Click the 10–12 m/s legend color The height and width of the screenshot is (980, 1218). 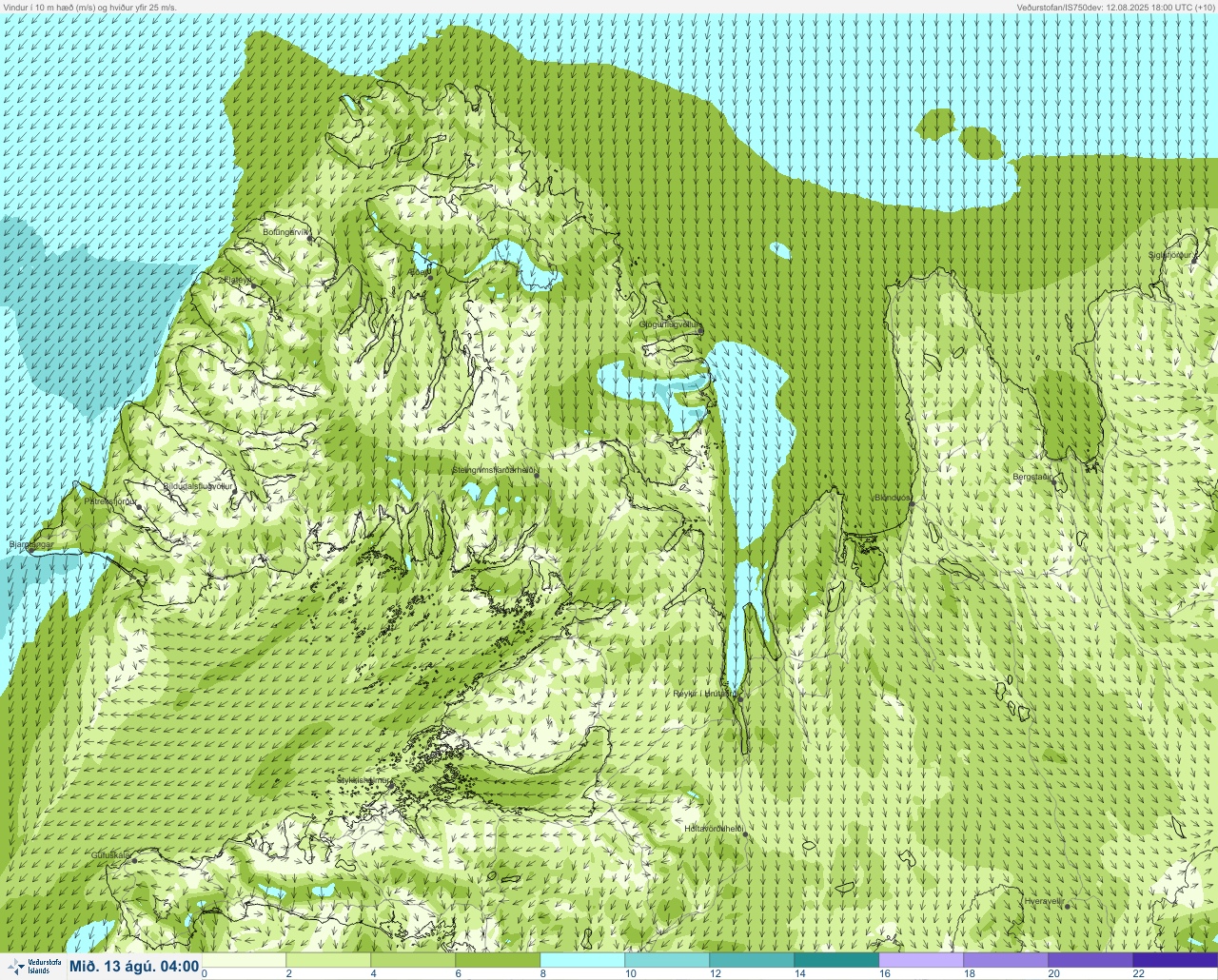667,959
